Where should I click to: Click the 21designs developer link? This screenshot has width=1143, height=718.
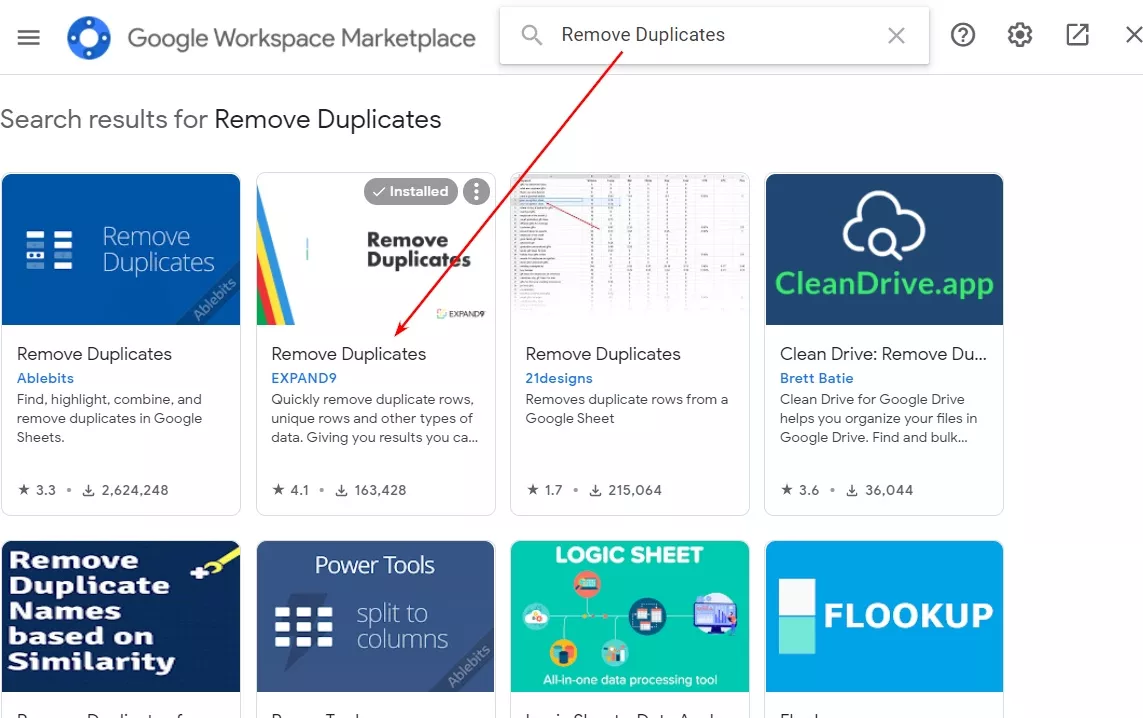click(559, 378)
